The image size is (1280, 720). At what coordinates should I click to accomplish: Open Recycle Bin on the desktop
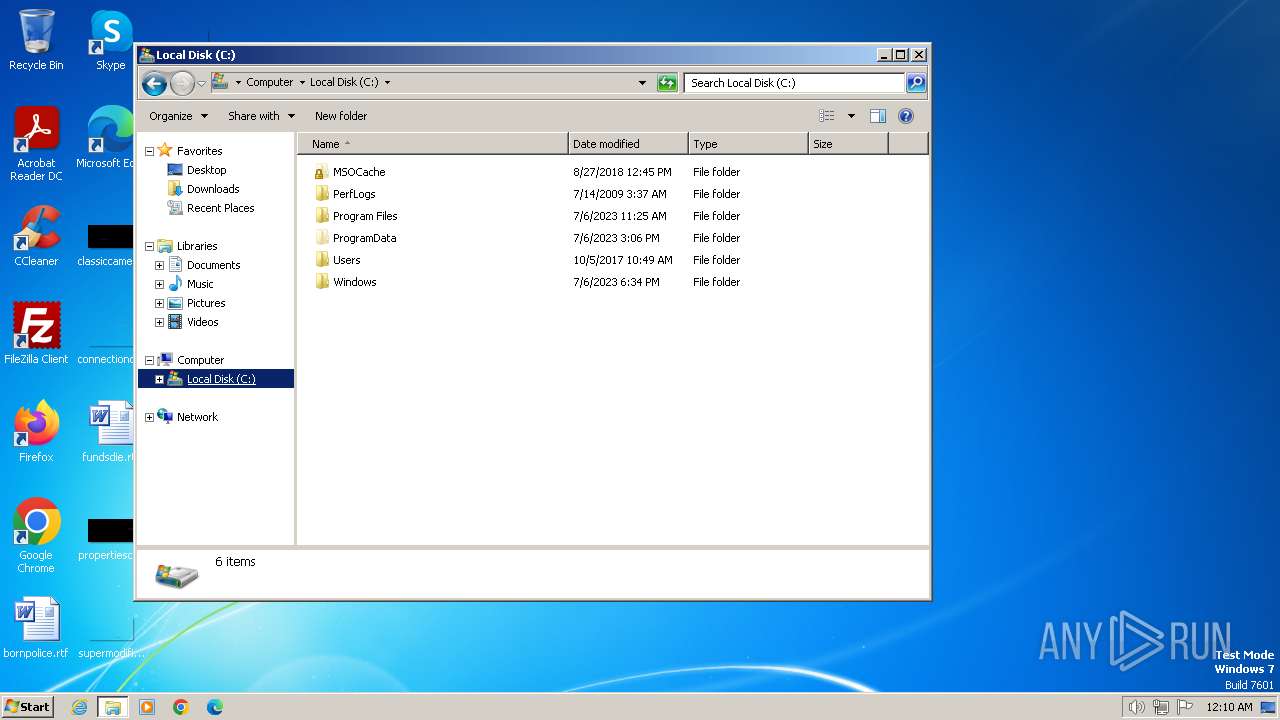pyautogui.click(x=36, y=40)
